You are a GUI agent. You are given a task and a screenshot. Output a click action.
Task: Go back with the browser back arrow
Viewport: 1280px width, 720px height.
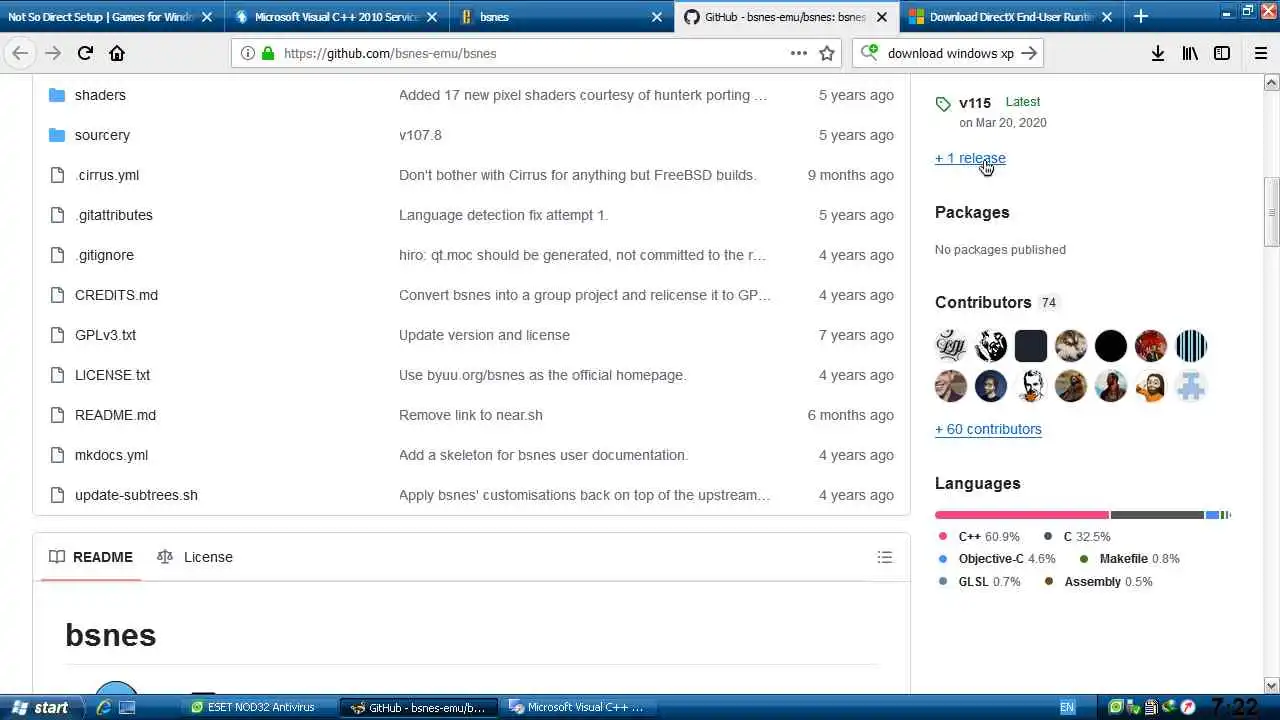tap(20, 53)
